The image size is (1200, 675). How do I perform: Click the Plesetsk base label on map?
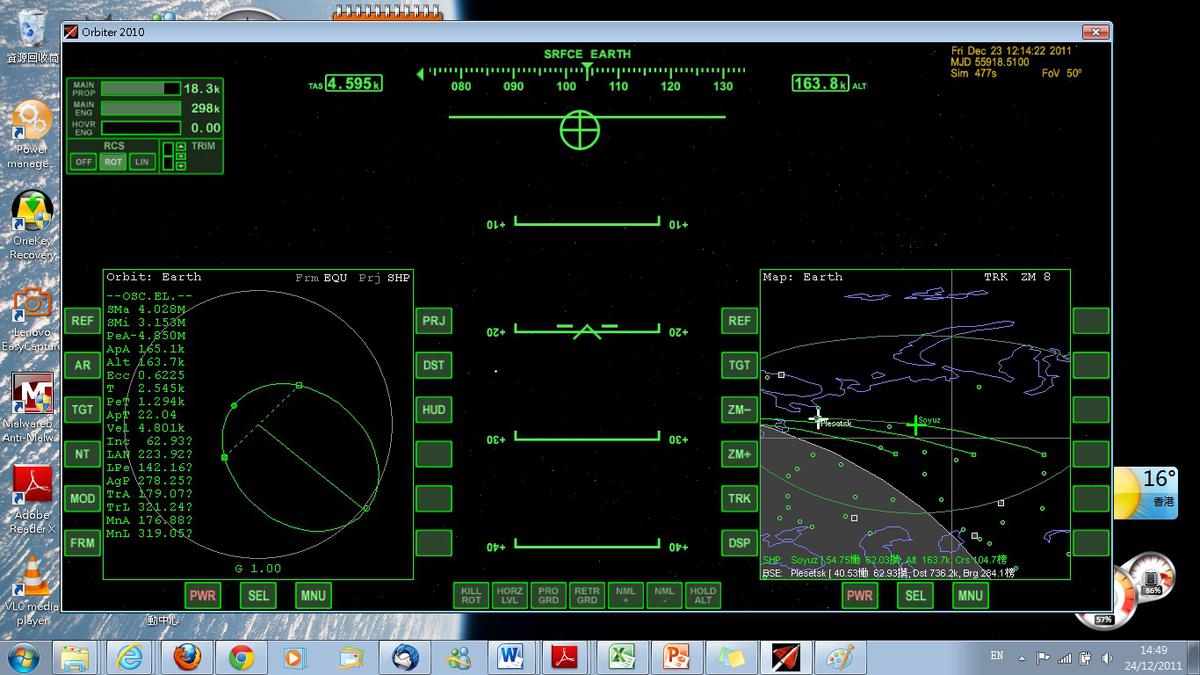coord(836,424)
